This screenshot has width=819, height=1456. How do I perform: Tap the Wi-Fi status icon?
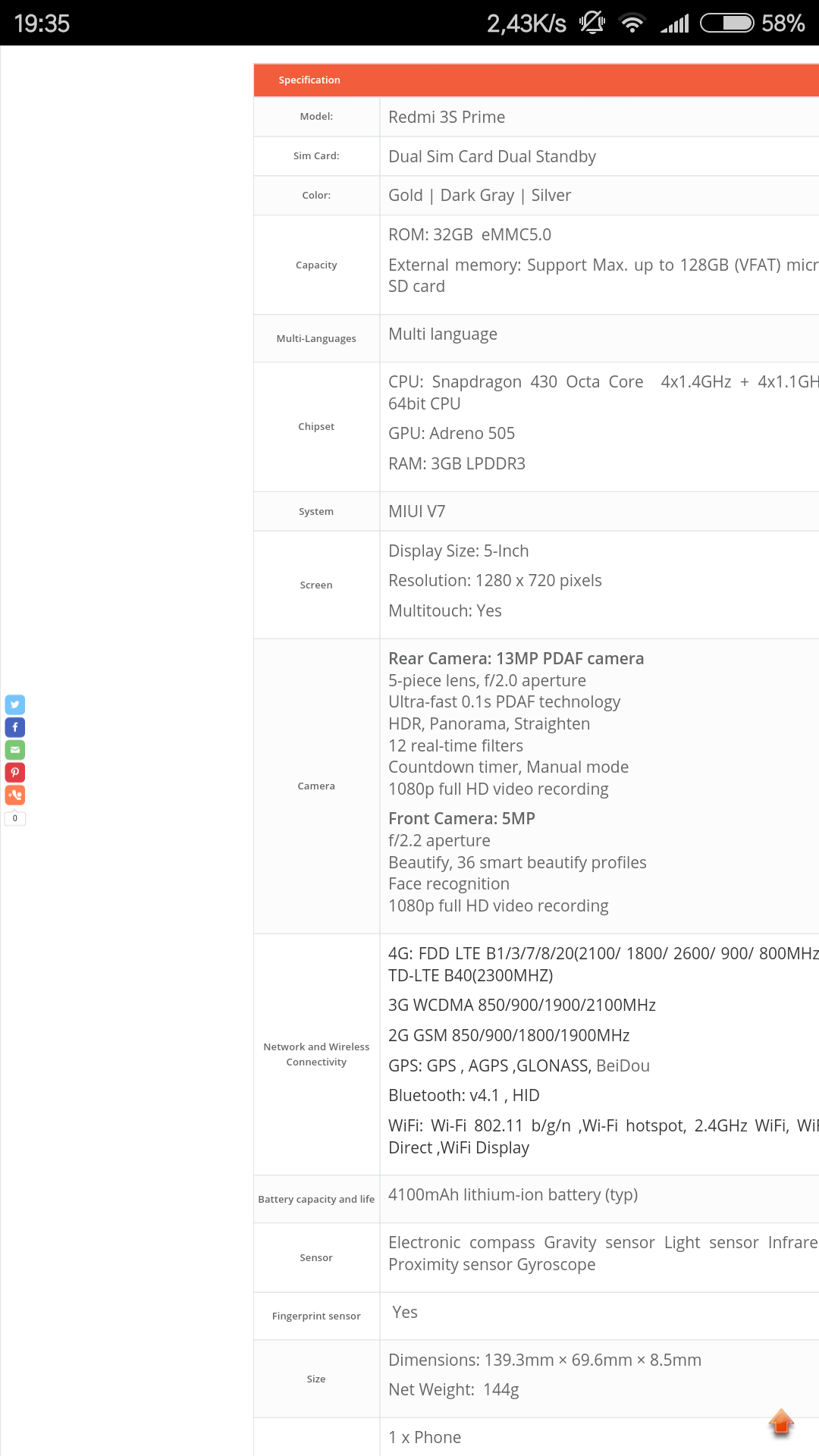click(632, 24)
